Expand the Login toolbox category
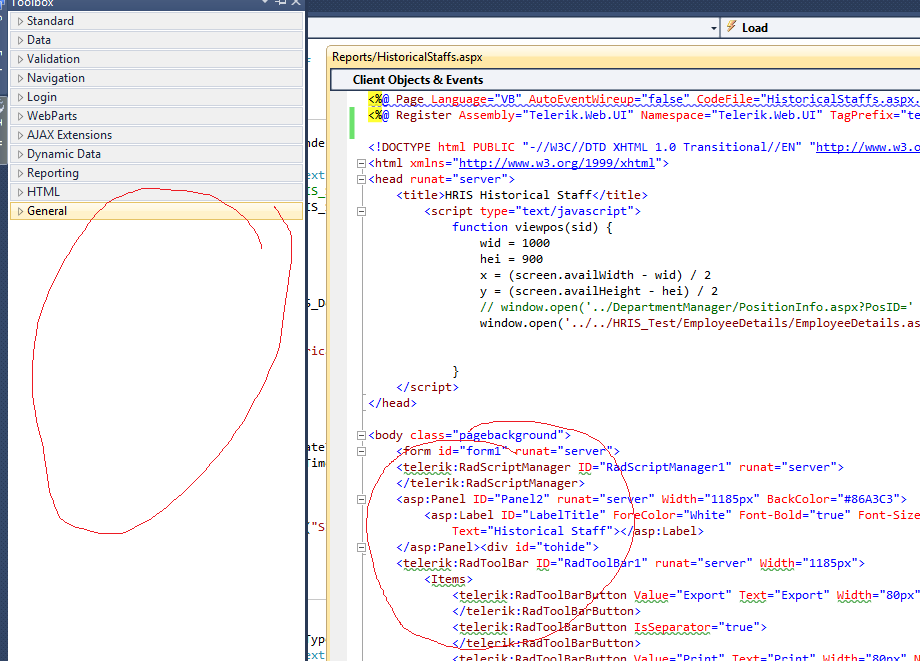This screenshot has width=920, height=661. point(156,97)
